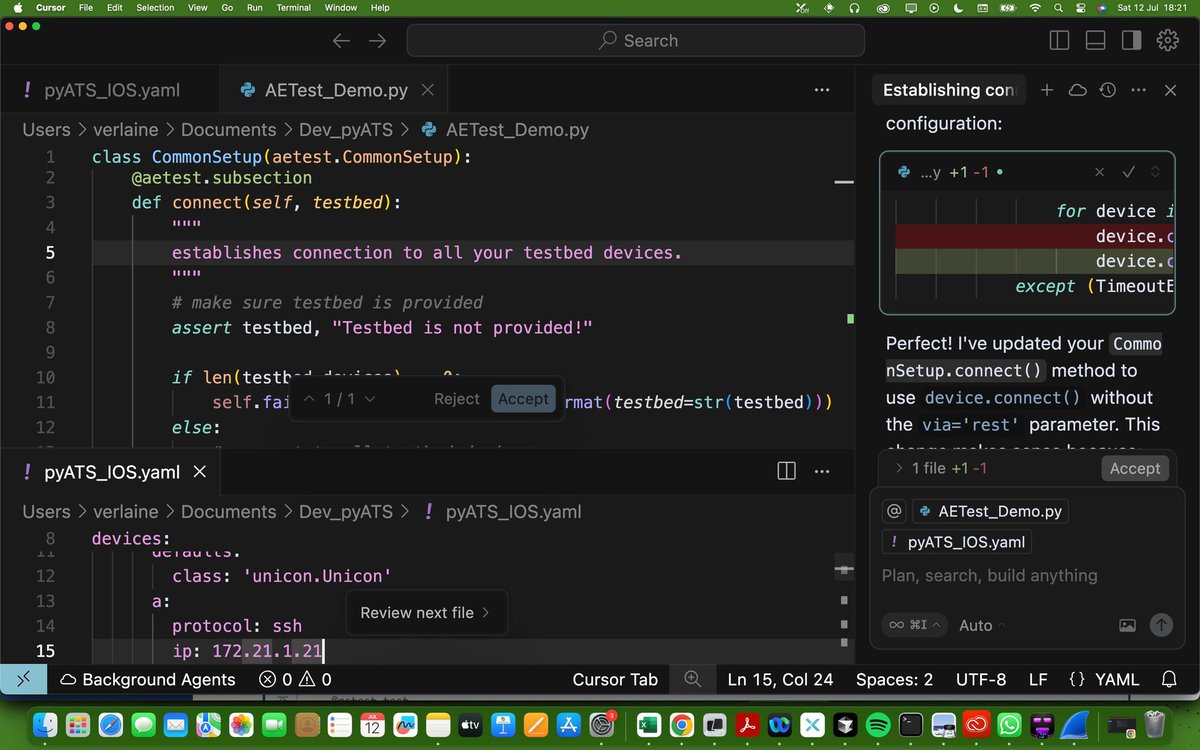Screen dimensions: 1200x750
Task: Change encoding via UTF-8
Action: click(981, 679)
